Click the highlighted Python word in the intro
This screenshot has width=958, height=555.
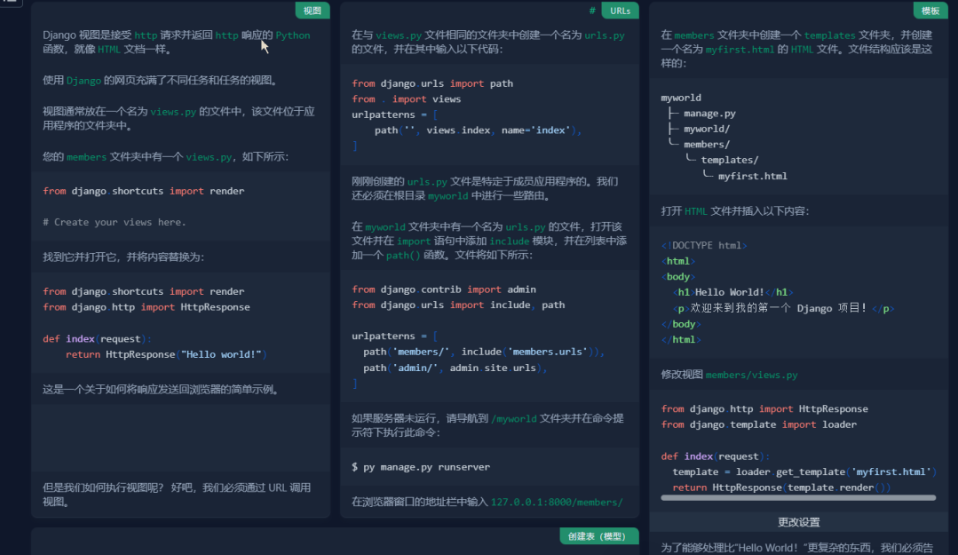[293, 35]
